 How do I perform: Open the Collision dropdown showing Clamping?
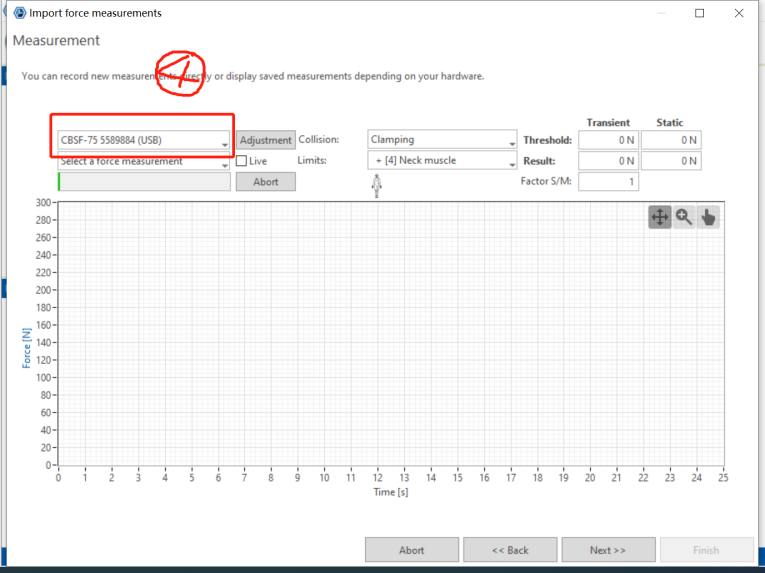coord(441,140)
